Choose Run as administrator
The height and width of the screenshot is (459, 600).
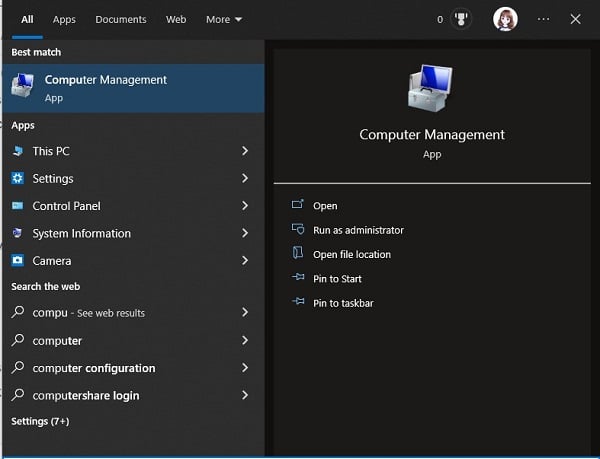(358, 230)
